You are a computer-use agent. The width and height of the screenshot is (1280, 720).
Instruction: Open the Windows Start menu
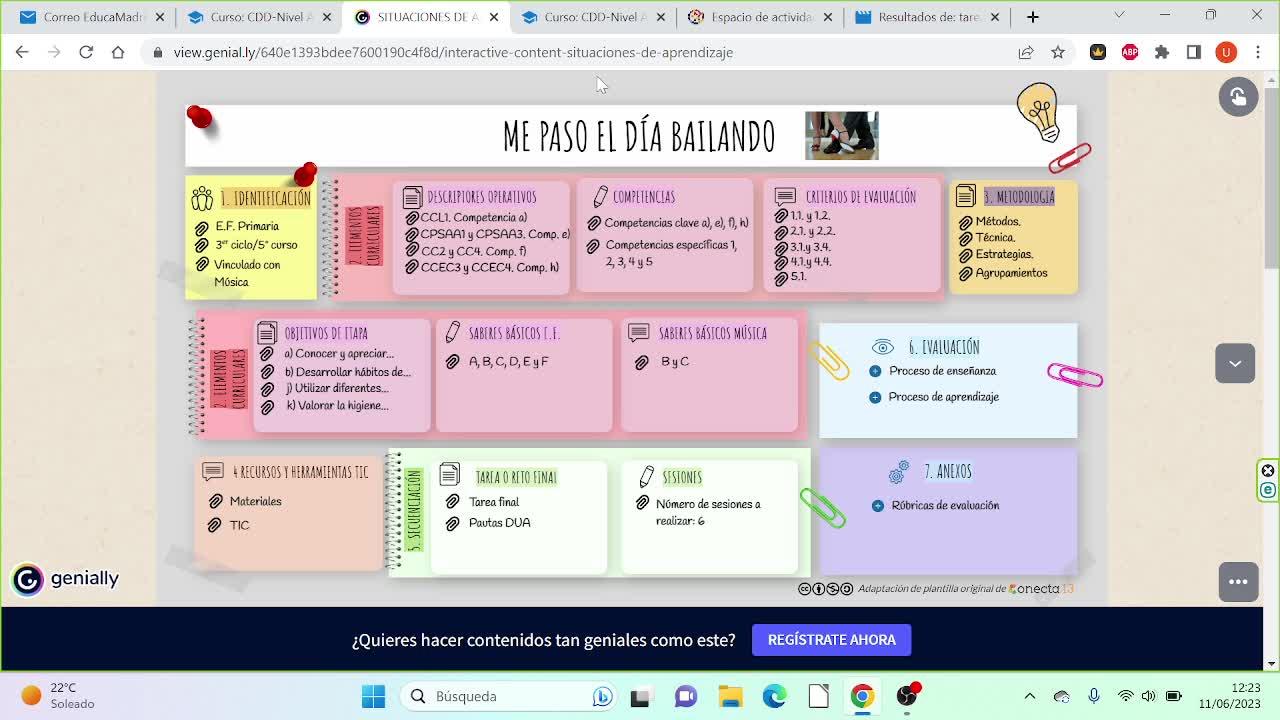click(373, 696)
